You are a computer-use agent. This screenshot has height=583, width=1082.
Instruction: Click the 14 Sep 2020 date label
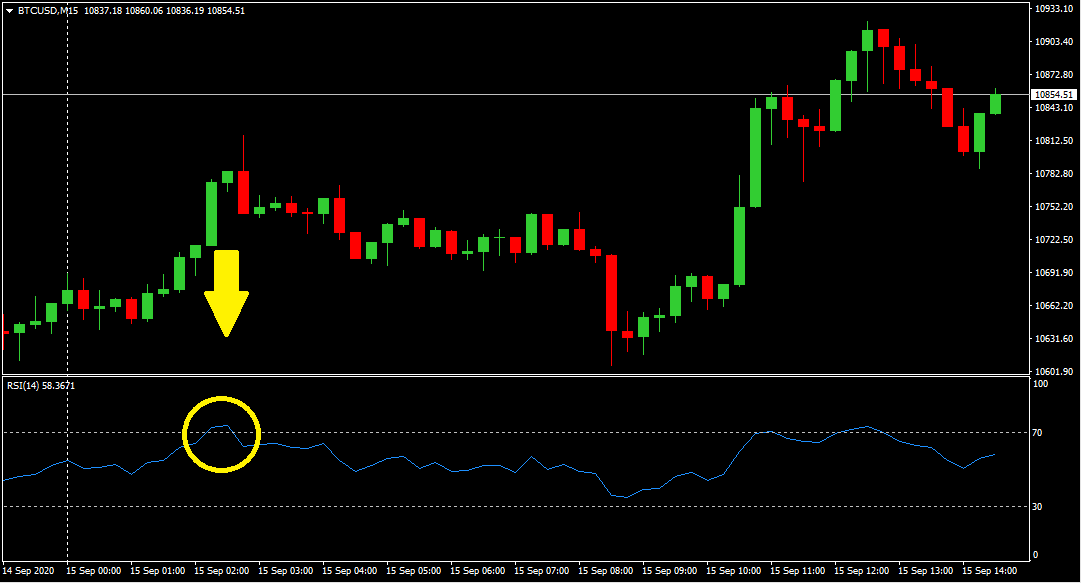tap(28, 571)
